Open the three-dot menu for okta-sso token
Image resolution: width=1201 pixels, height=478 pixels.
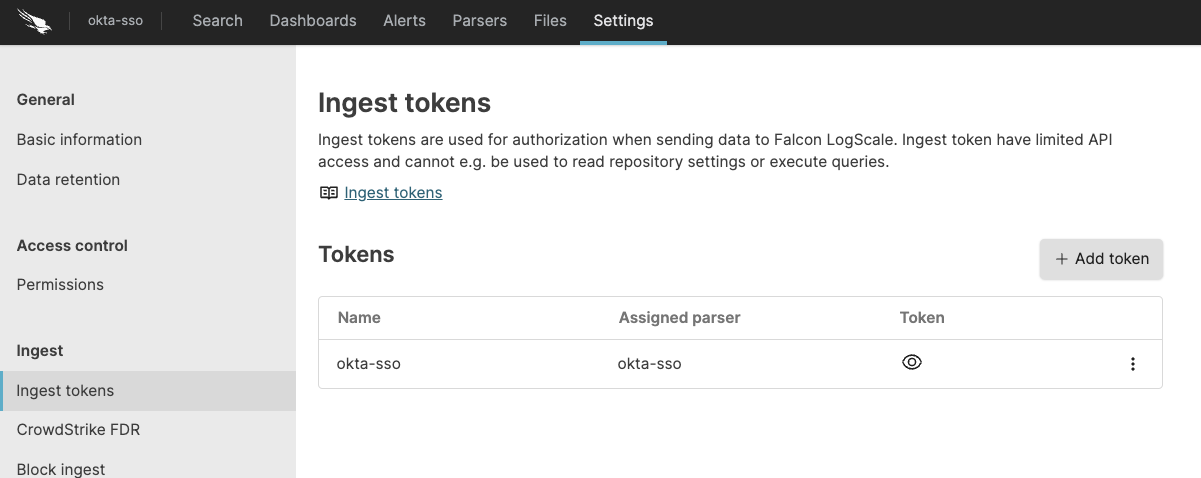[1132, 364]
